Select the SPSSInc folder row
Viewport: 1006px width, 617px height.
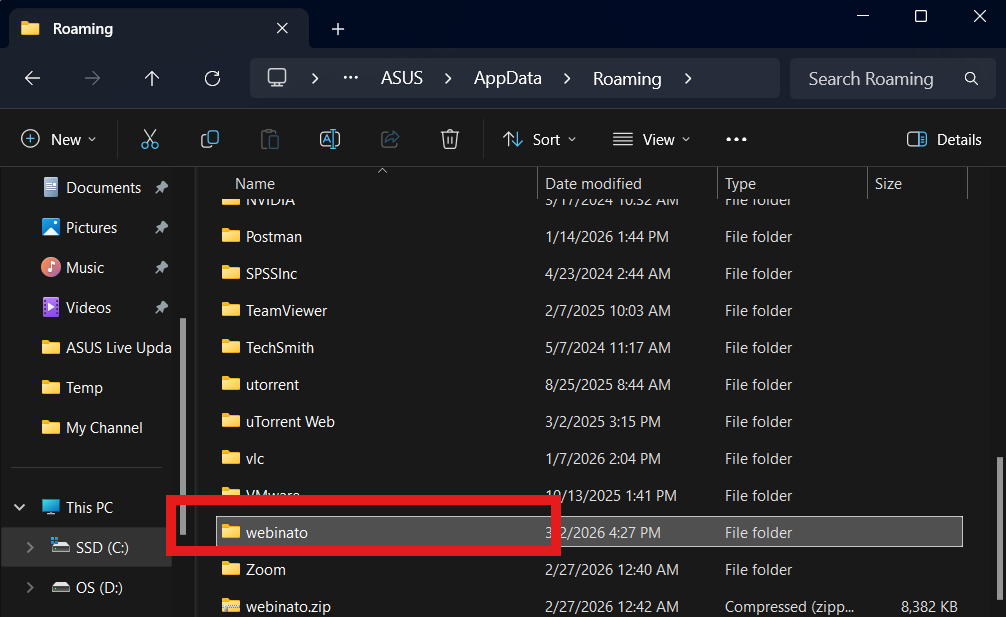(x=589, y=273)
